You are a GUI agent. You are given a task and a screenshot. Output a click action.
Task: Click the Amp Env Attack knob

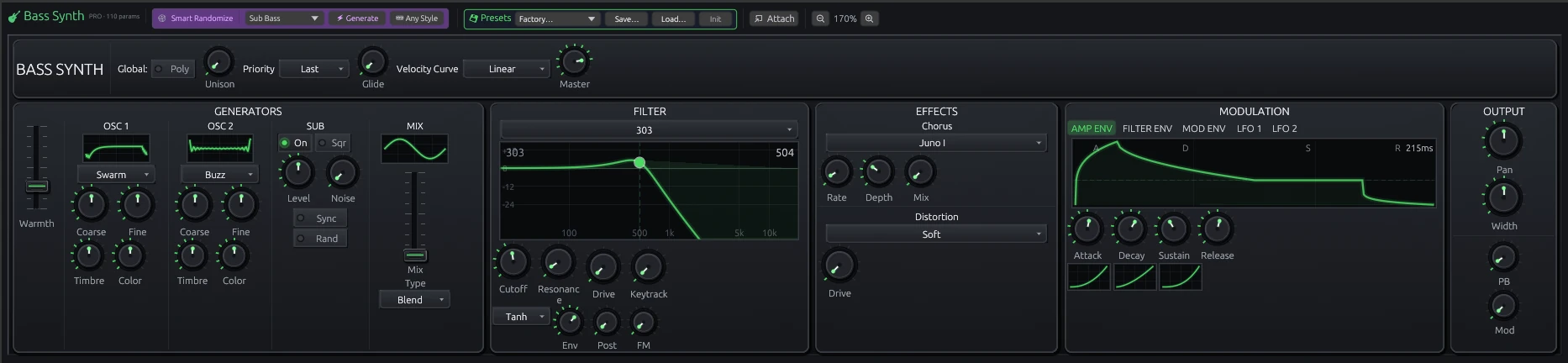coord(1087,229)
